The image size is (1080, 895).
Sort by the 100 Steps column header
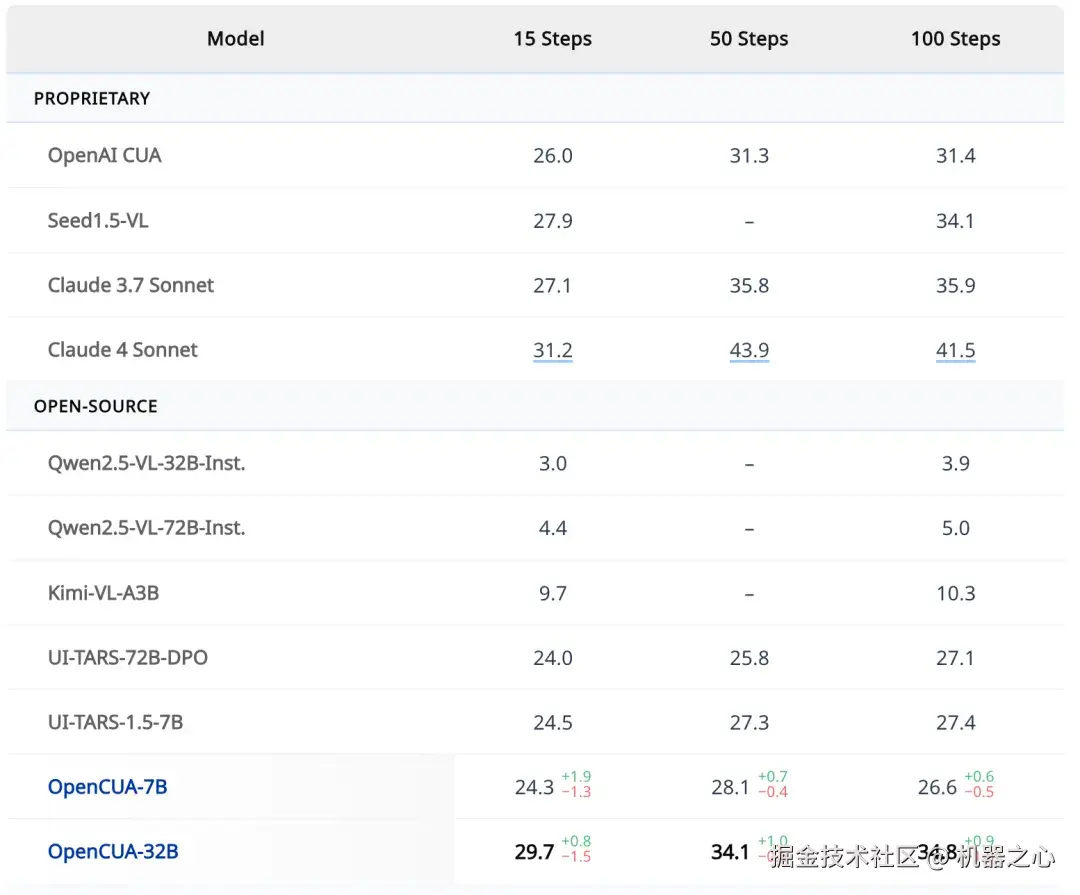tap(955, 39)
